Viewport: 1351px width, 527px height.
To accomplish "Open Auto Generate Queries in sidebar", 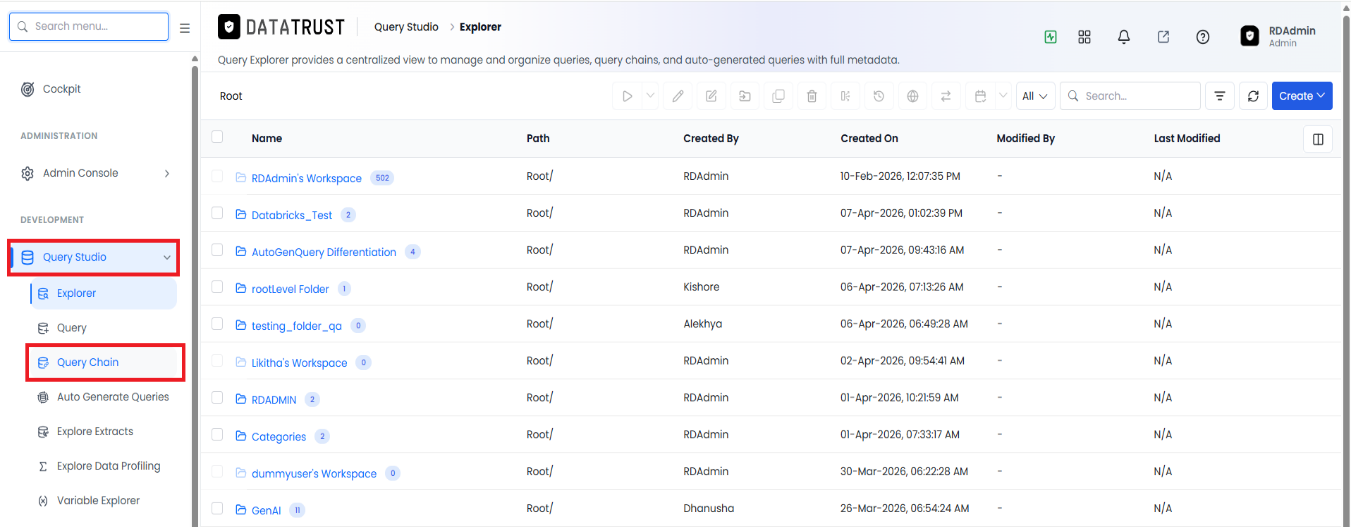I will pos(112,397).
